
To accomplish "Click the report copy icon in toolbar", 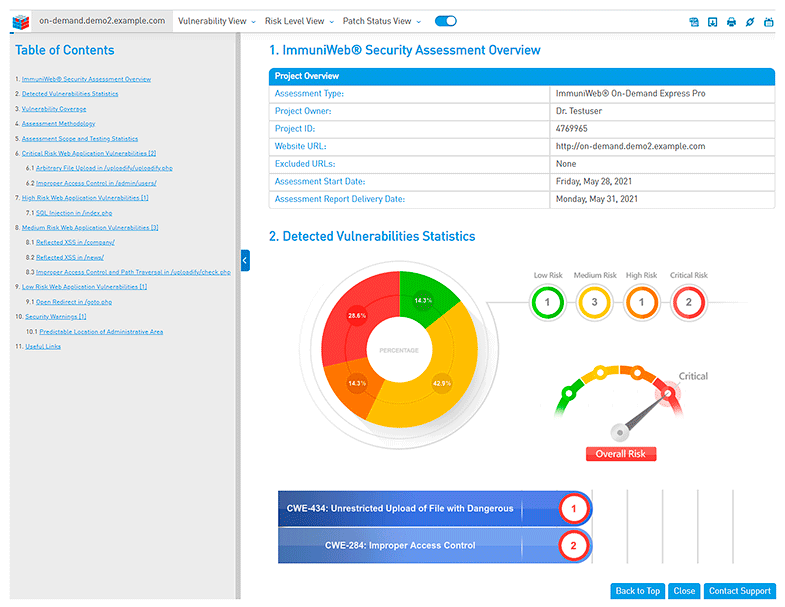I will click(x=695, y=22).
